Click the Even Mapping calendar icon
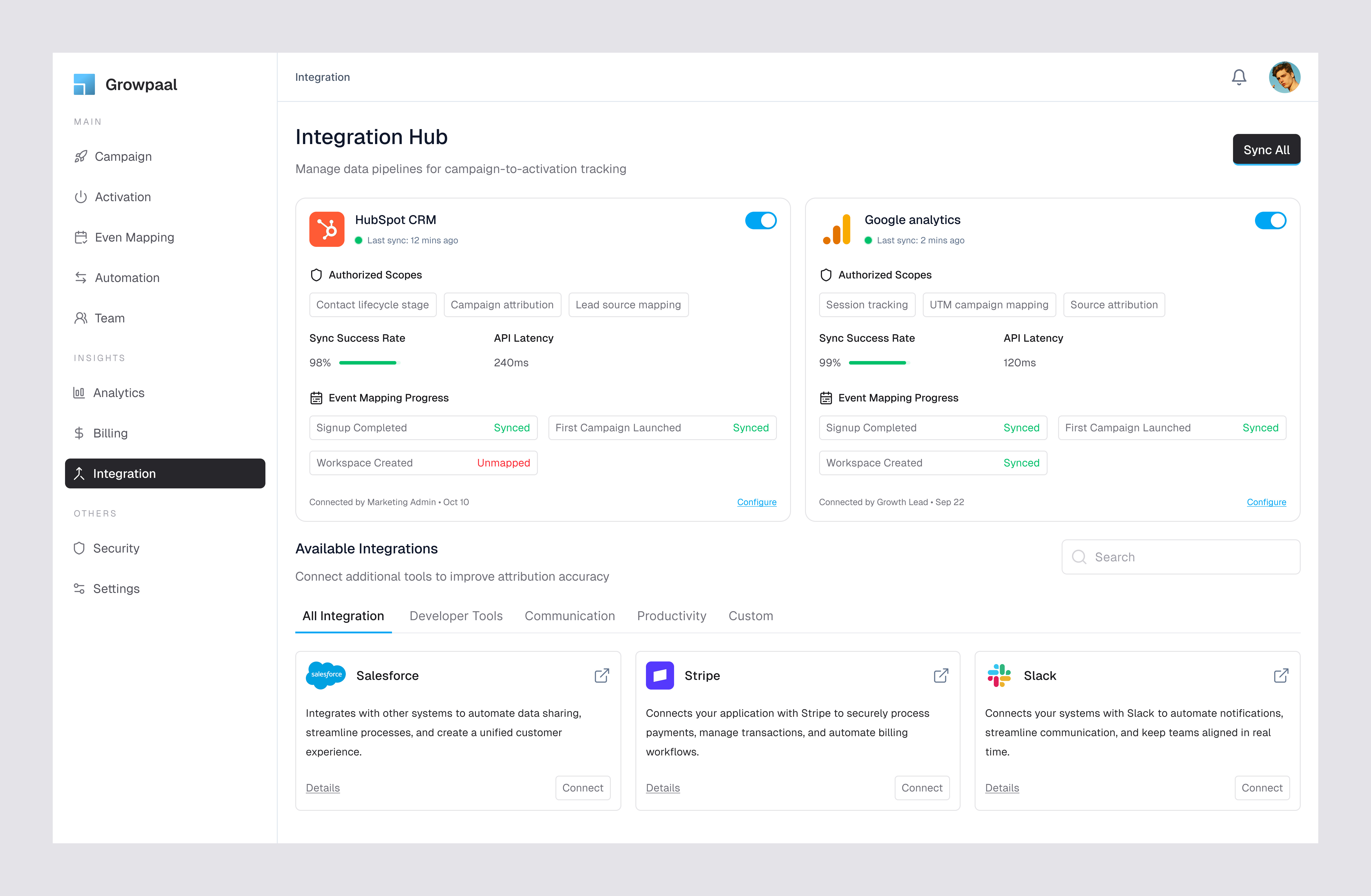 click(81, 237)
